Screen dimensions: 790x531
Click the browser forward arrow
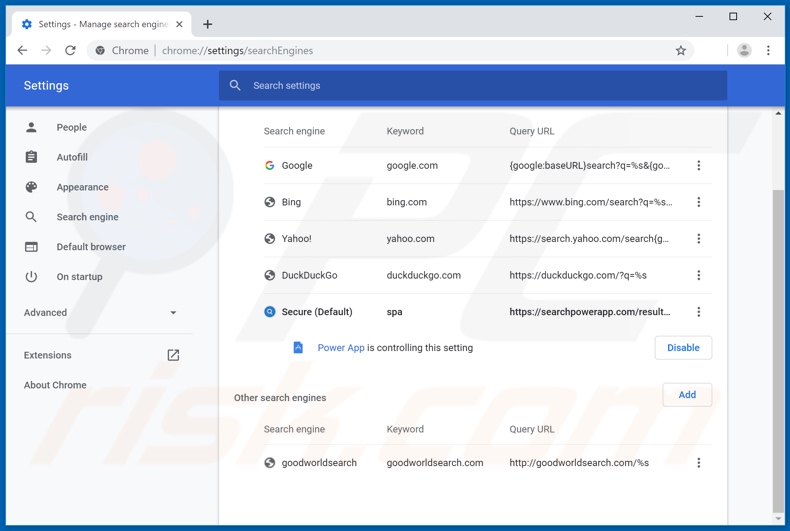pyautogui.click(x=46, y=50)
